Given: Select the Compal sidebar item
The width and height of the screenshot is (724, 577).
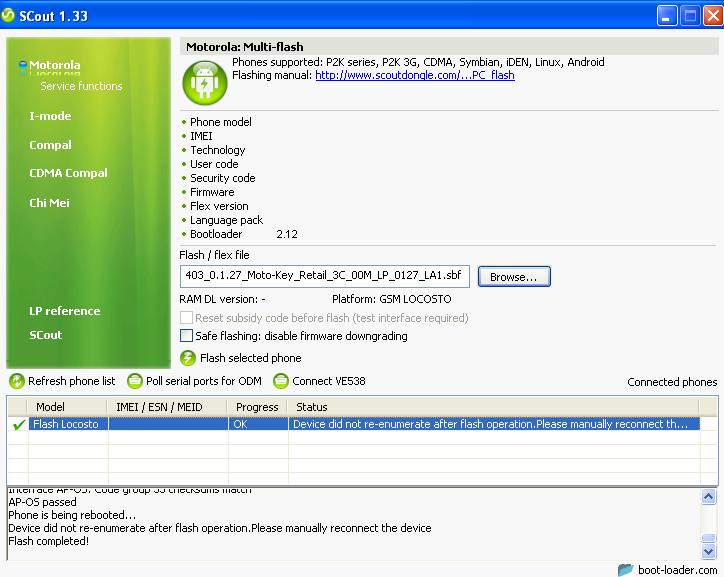Looking at the screenshot, I should click(x=50, y=145).
